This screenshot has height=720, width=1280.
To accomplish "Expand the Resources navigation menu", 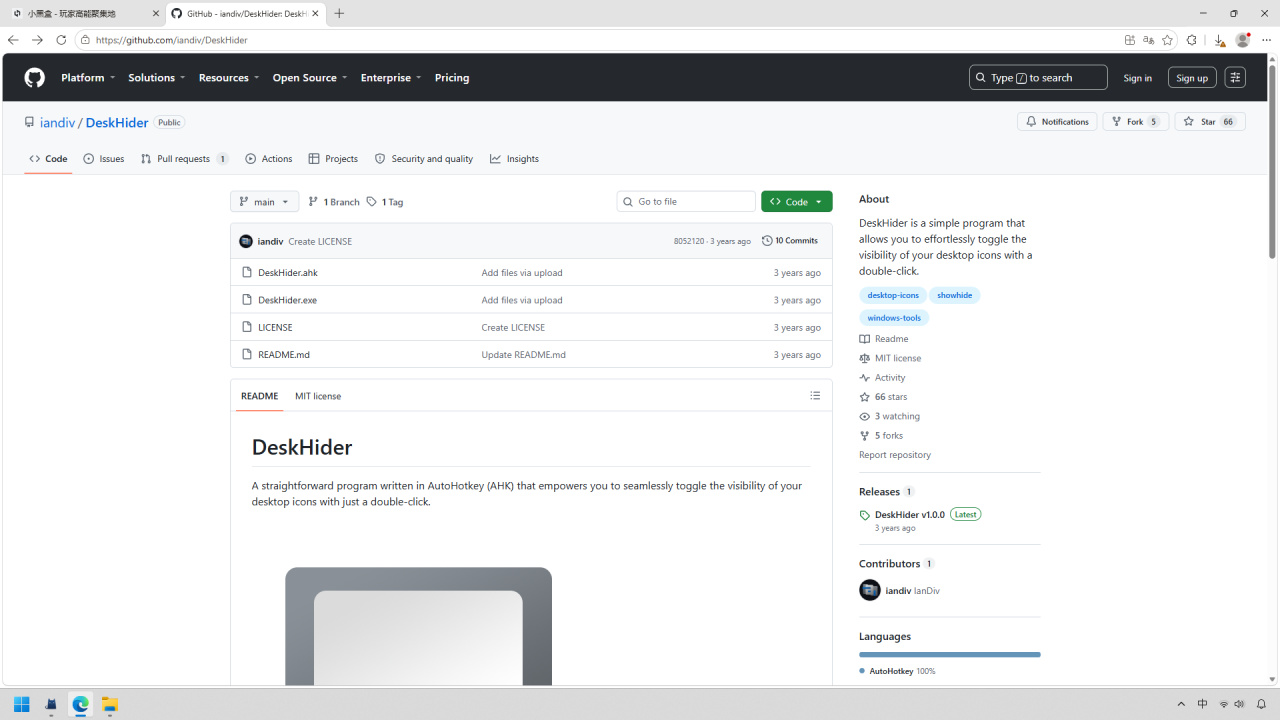I will click(229, 78).
